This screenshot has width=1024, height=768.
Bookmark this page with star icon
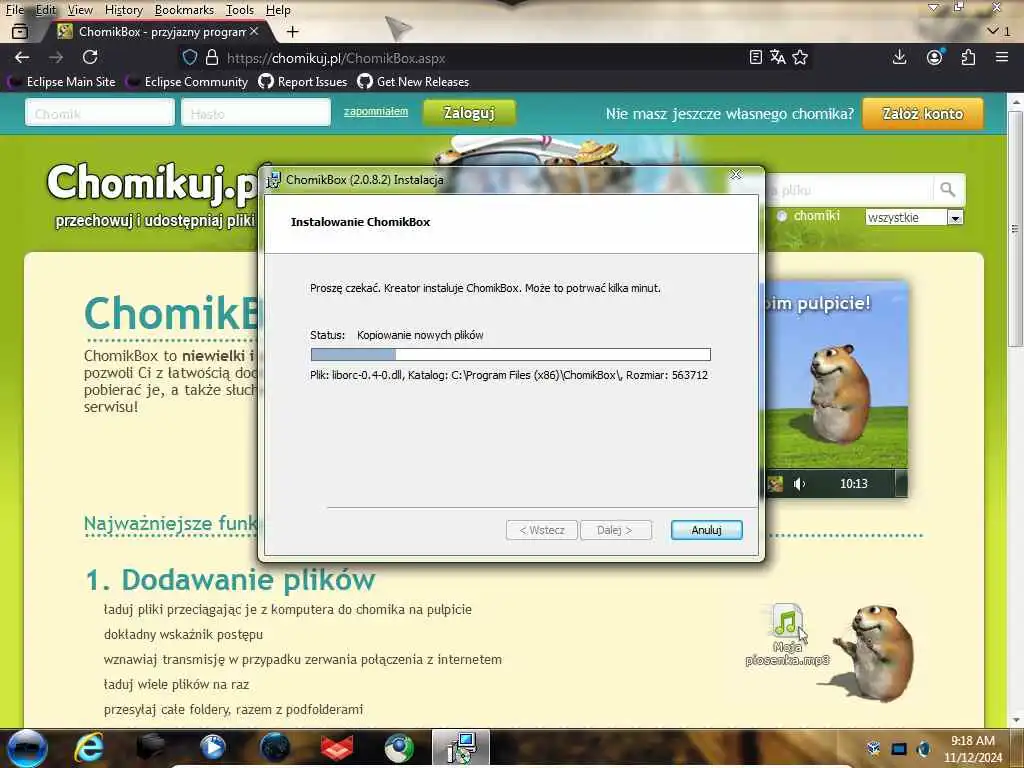pyautogui.click(x=800, y=57)
